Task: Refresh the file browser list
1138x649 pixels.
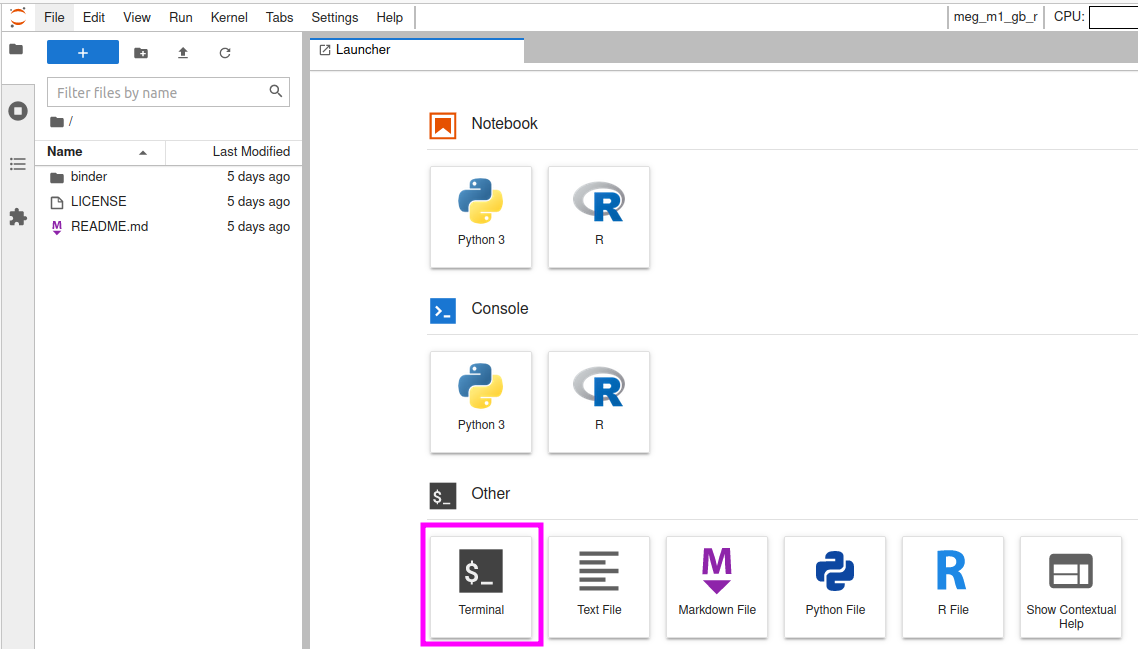Action: (x=225, y=53)
